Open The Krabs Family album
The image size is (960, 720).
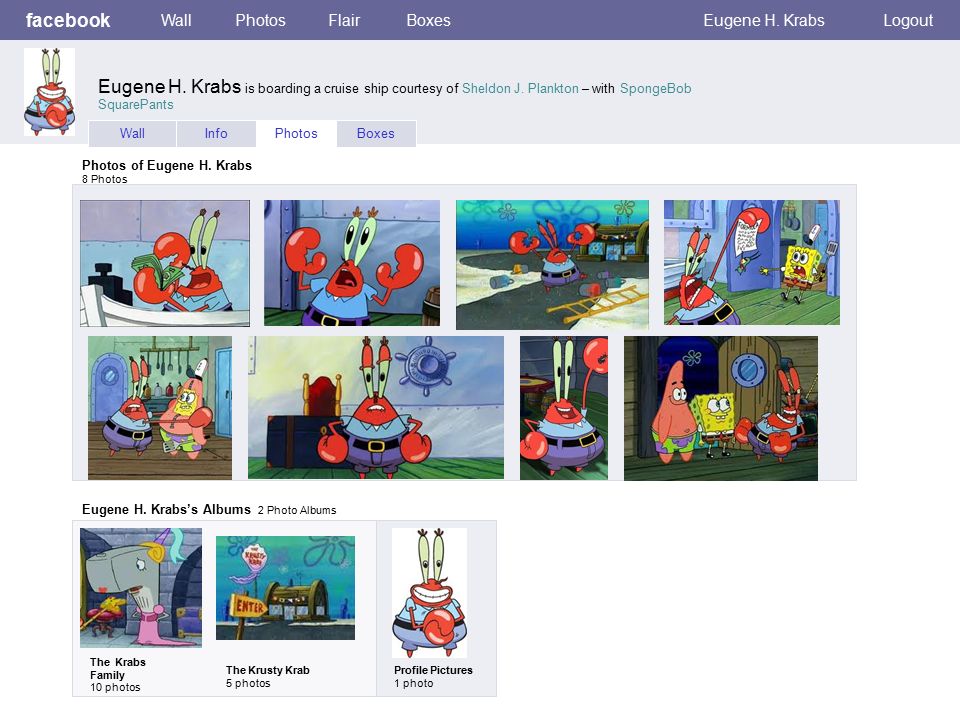(x=141, y=588)
